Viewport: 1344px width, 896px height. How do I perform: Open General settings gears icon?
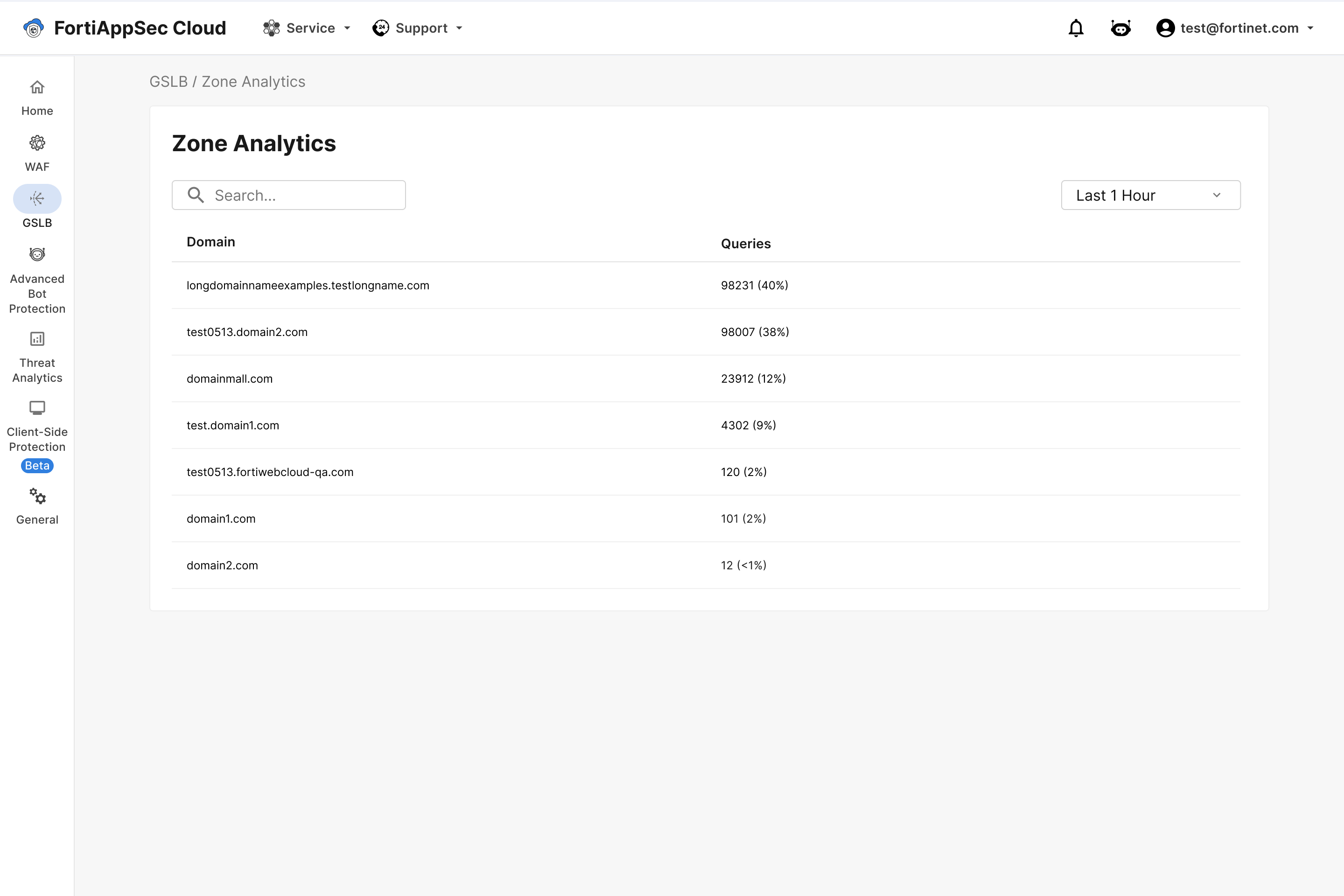tap(37, 496)
